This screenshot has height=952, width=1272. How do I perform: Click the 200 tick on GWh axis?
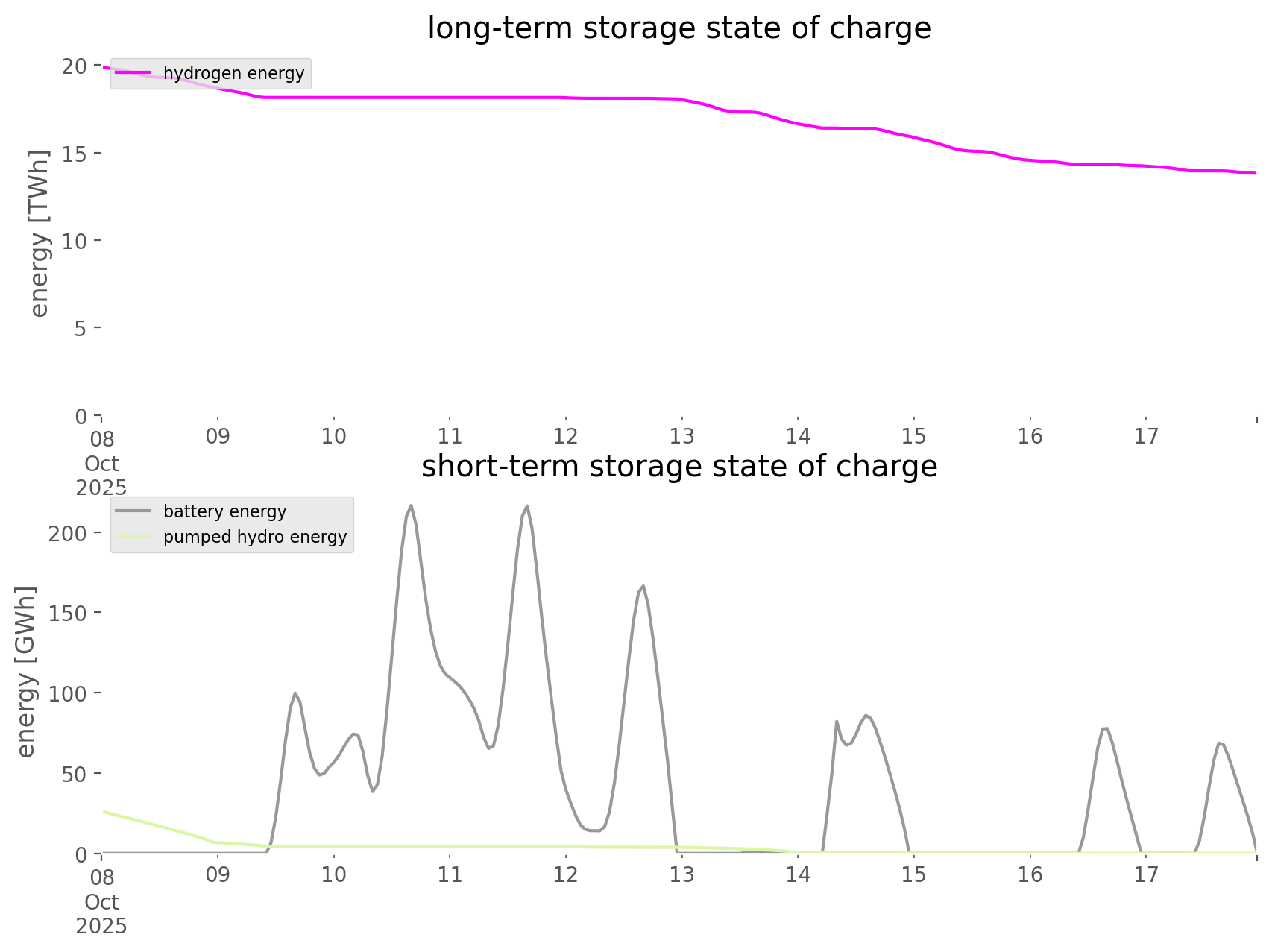[67, 533]
